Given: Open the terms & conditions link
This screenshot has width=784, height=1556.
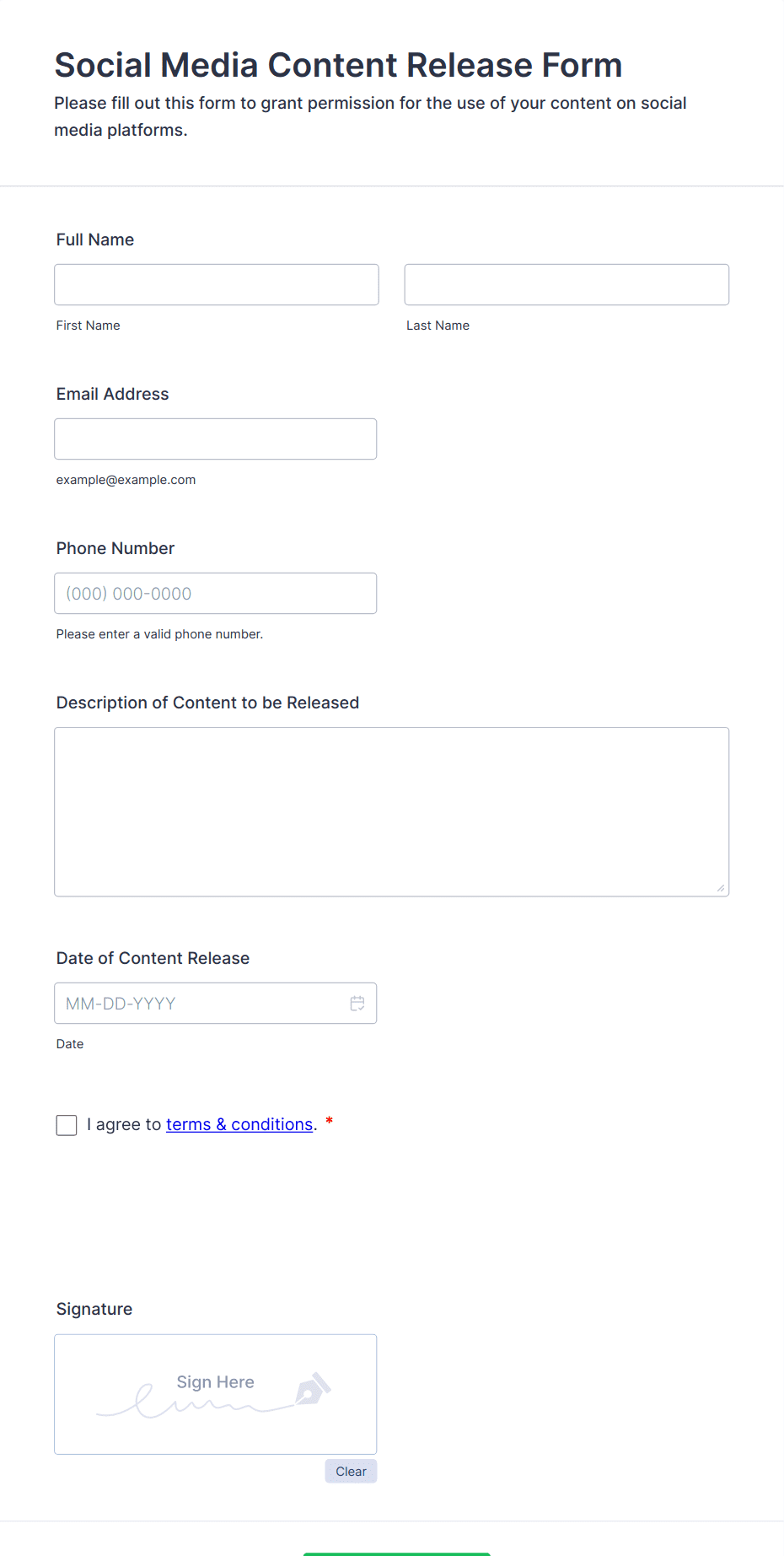Looking at the screenshot, I should (x=239, y=1124).
